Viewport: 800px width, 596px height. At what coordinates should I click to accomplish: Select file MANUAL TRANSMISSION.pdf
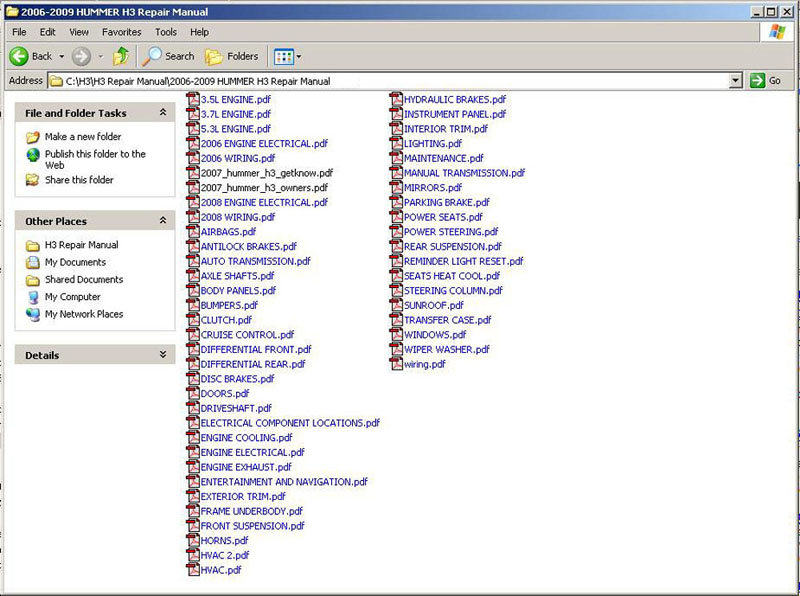(465, 173)
